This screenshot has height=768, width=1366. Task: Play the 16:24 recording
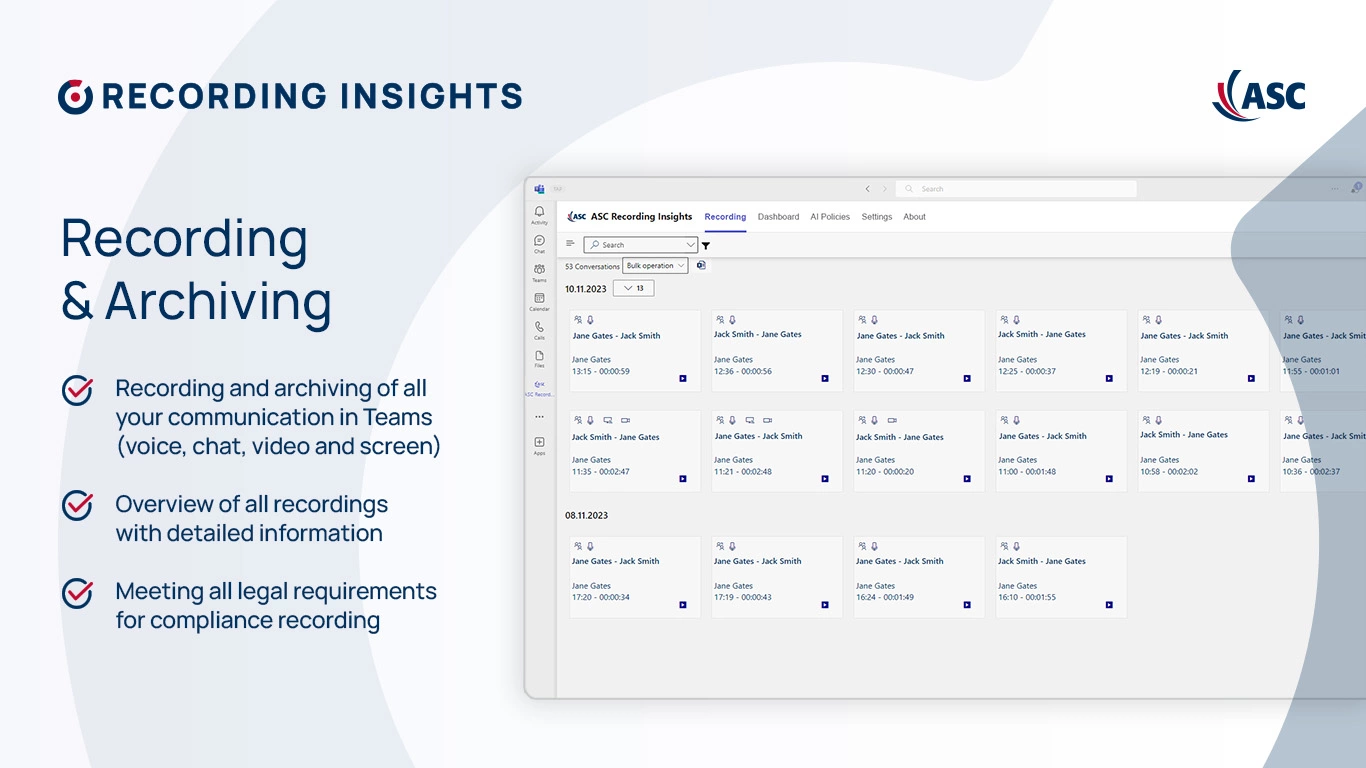[x=967, y=605]
